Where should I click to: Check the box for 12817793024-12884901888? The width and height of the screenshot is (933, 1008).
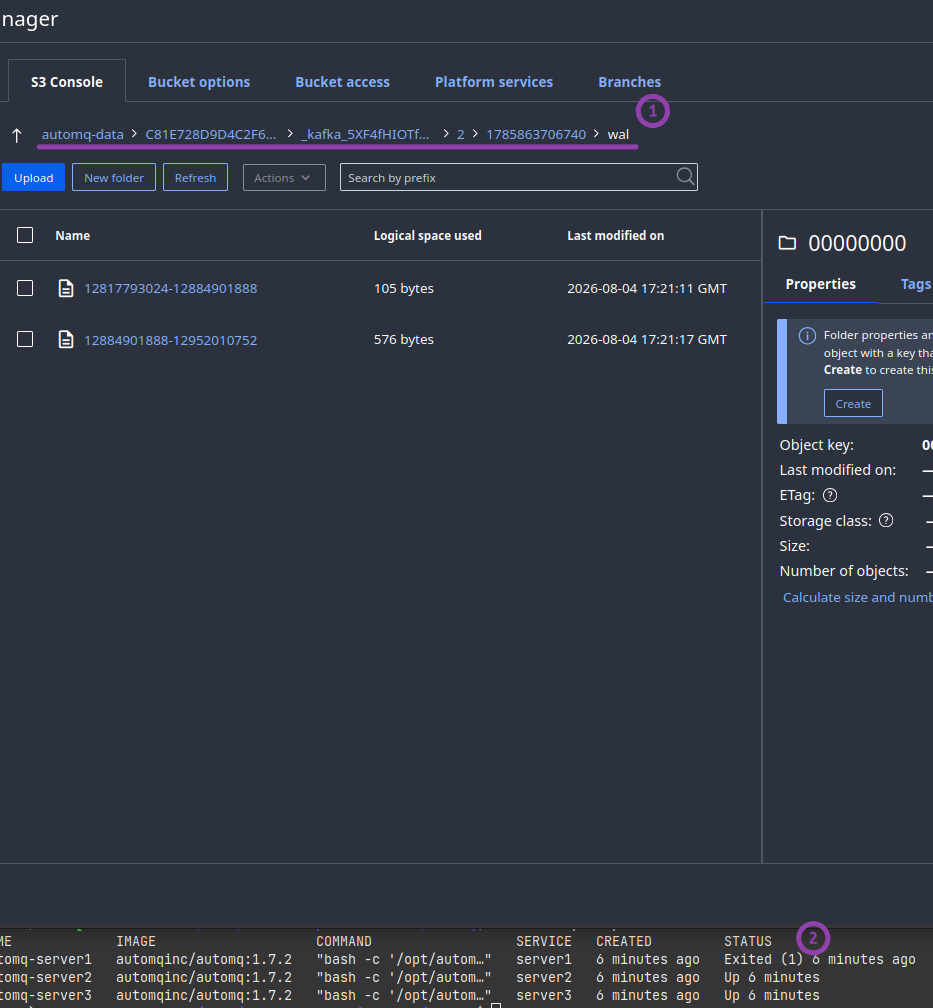[x=25, y=288]
